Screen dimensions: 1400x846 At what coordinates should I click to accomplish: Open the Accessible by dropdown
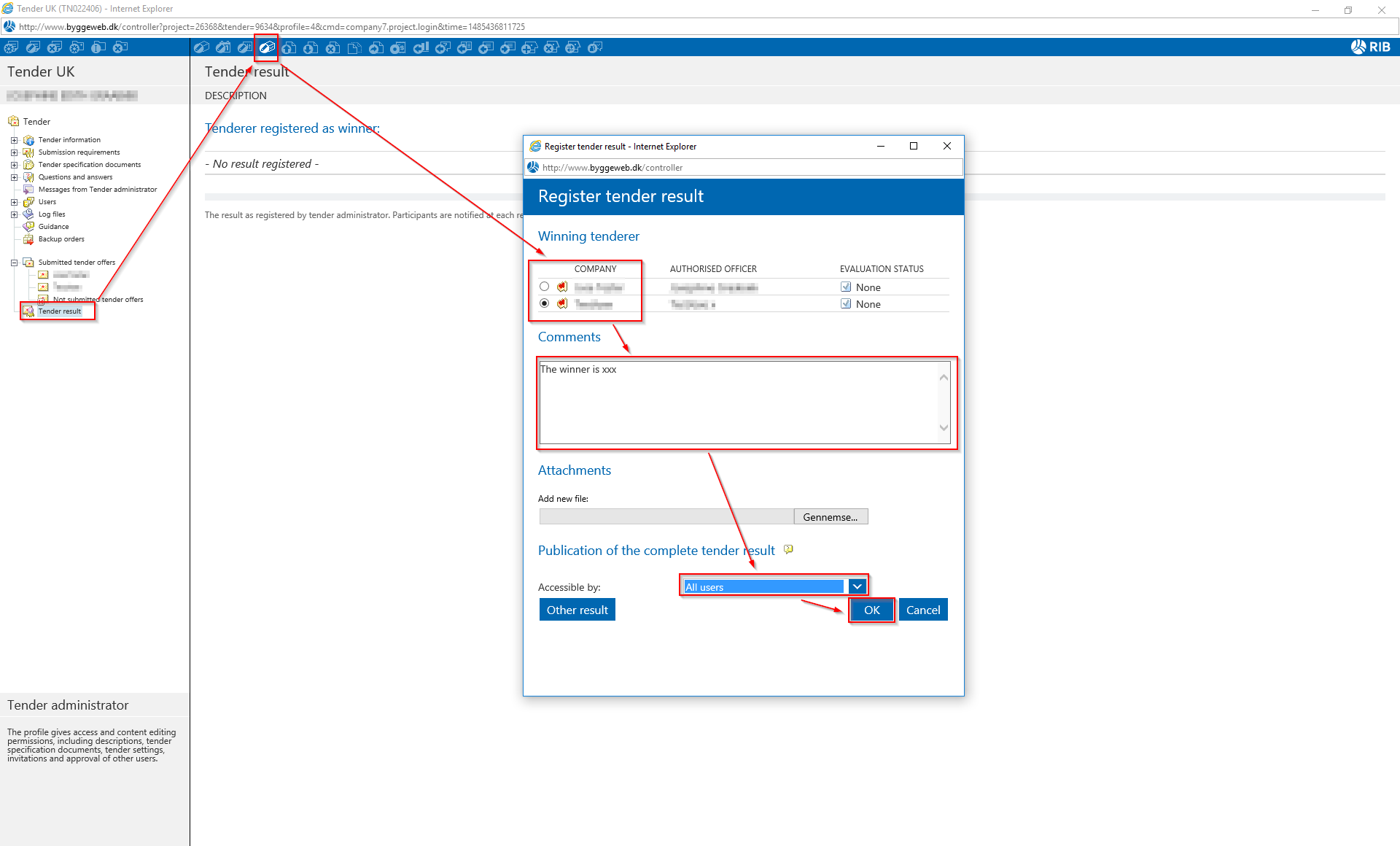tap(857, 586)
